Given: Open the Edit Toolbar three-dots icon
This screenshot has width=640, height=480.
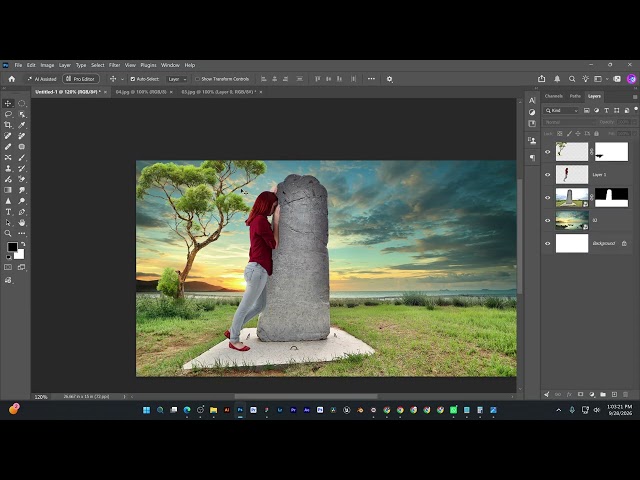Looking at the screenshot, I should point(22,233).
